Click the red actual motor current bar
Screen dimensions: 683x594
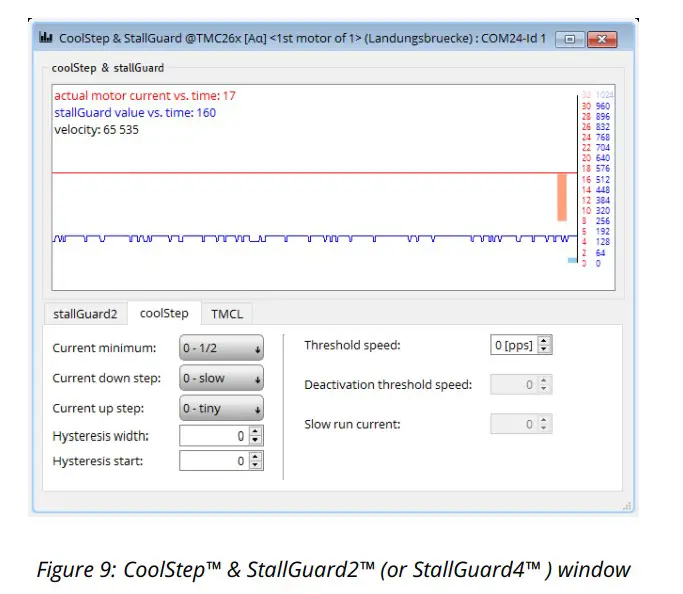click(562, 197)
